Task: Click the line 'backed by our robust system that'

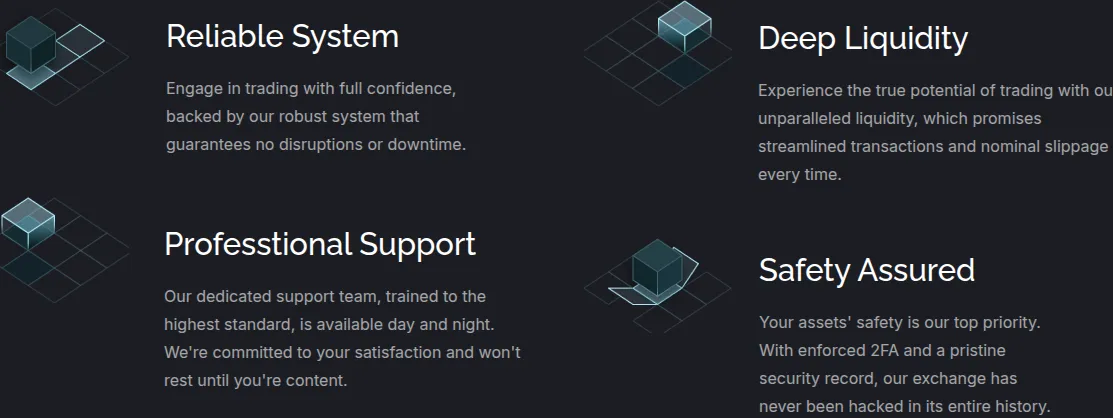Action: click(292, 116)
